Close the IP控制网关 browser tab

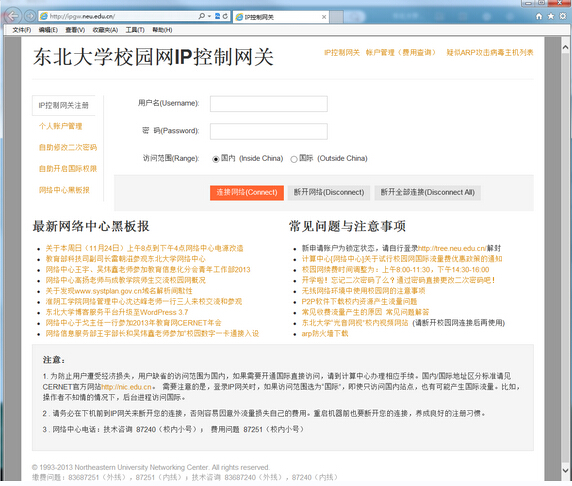pyautogui.click(x=324, y=17)
